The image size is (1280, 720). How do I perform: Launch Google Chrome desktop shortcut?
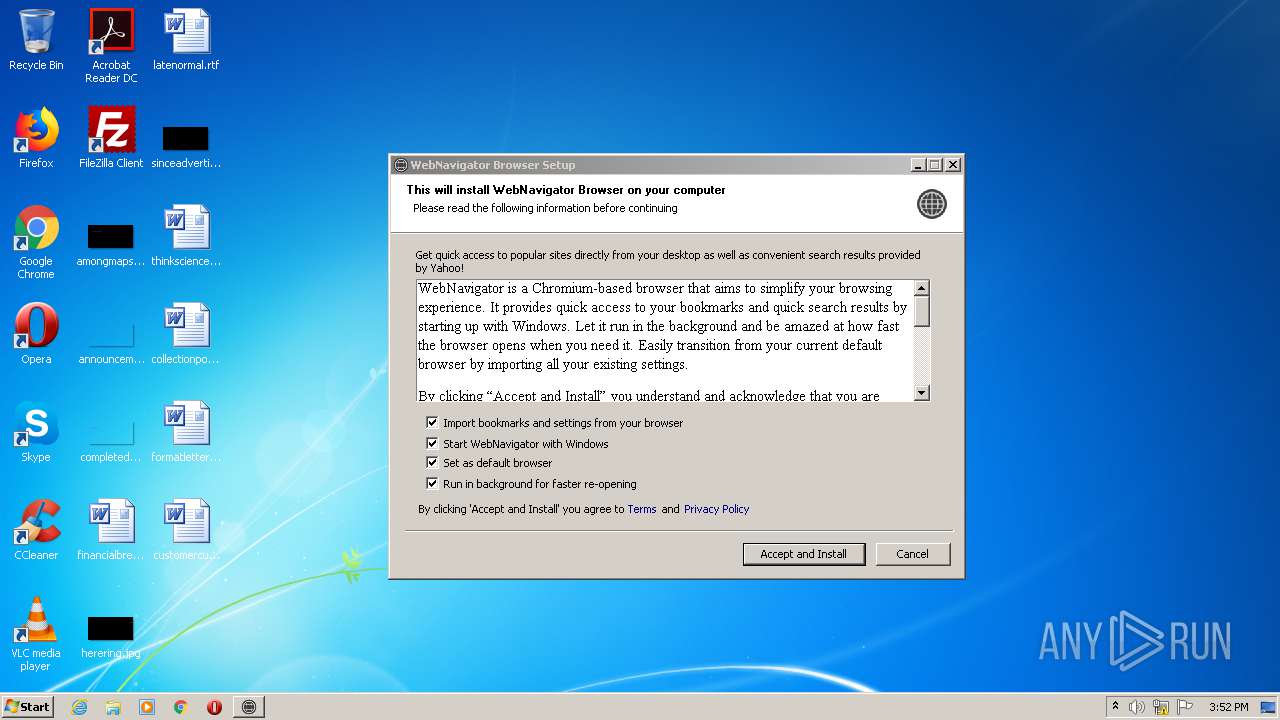(36, 242)
